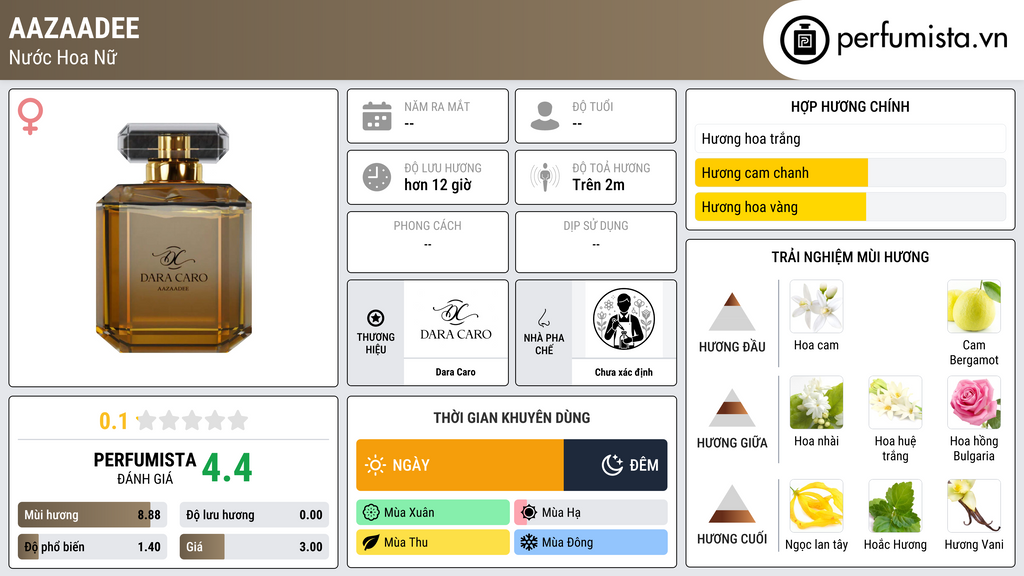
Task: Select the yellow Mùa Thu season bar
Action: coord(433,542)
